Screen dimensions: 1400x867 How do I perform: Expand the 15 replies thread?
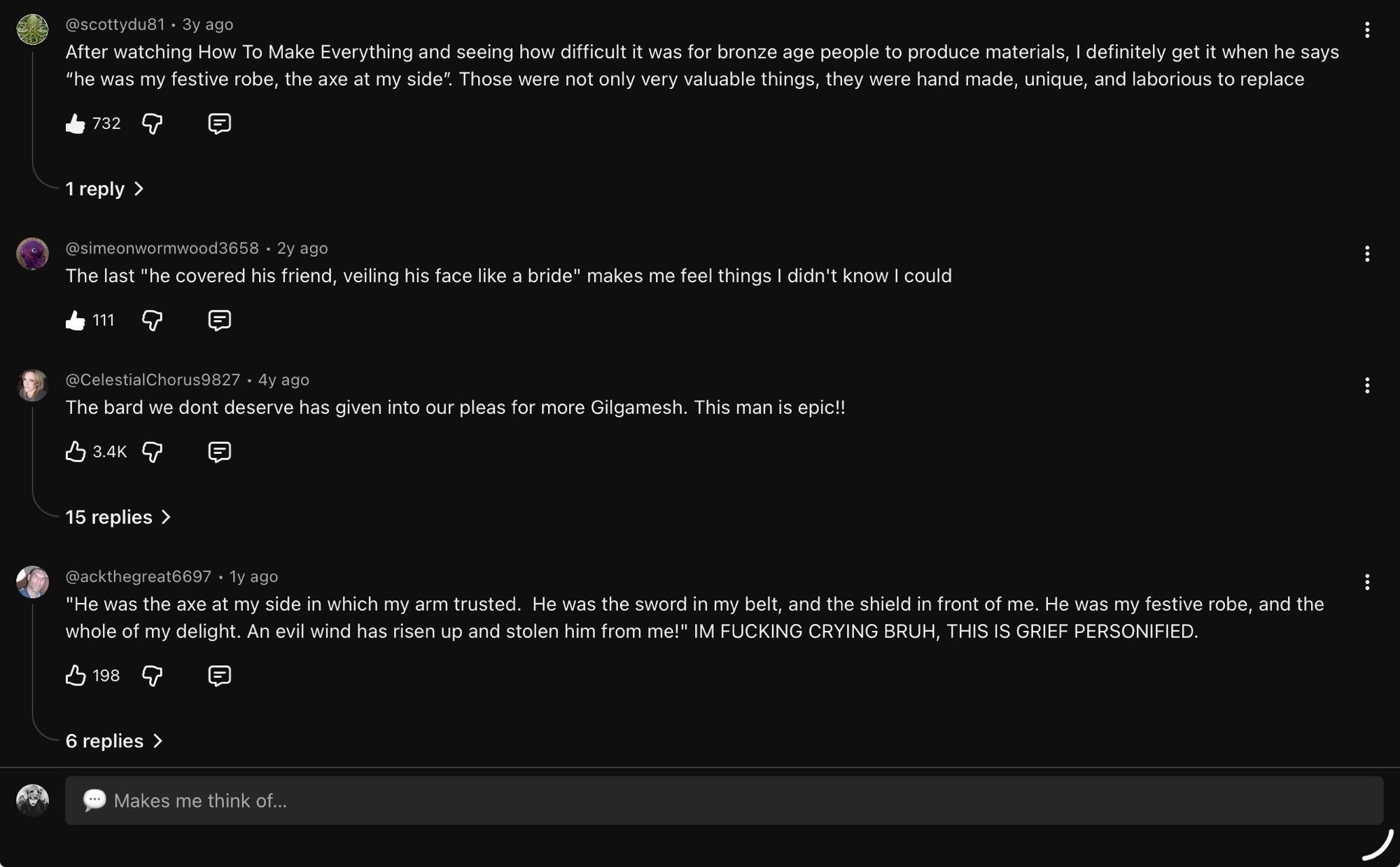tap(118, 518)
